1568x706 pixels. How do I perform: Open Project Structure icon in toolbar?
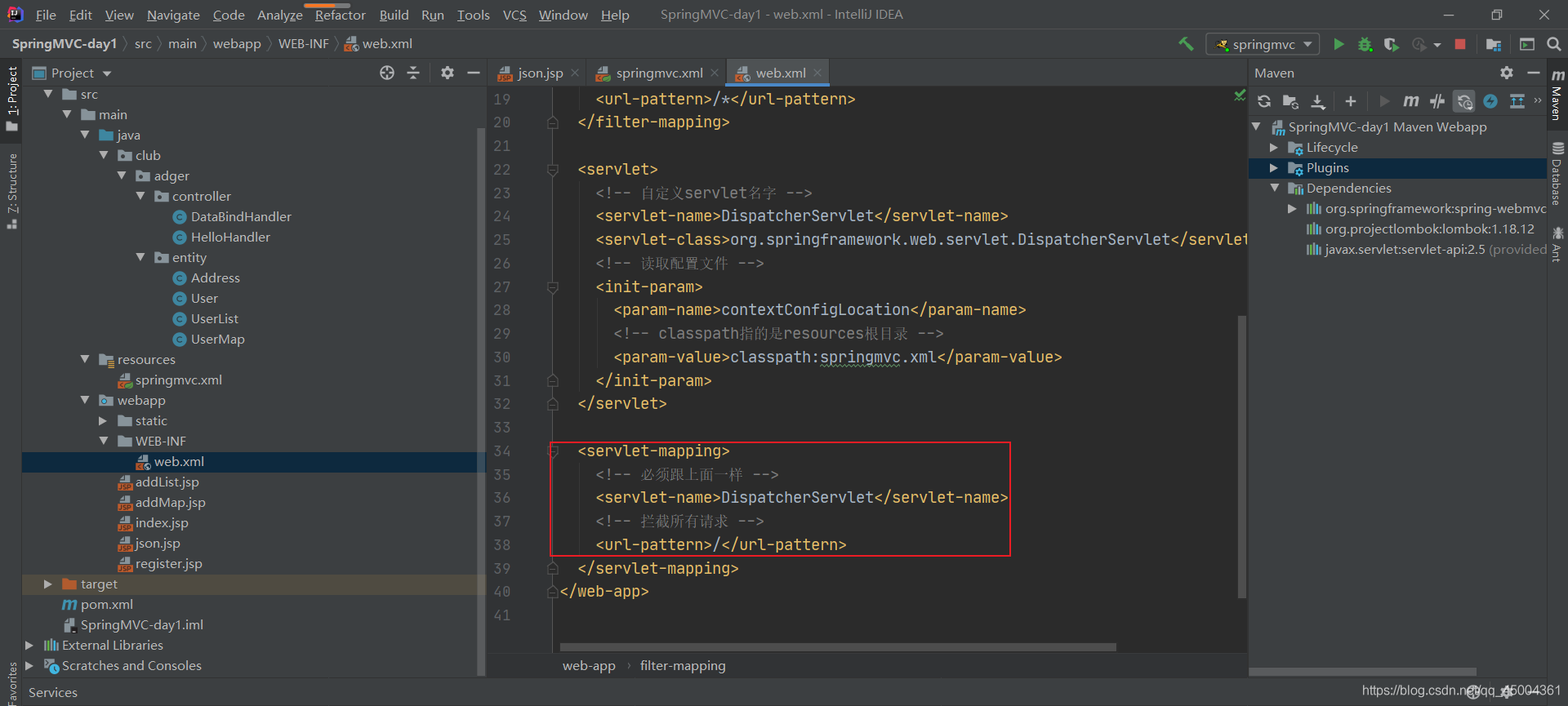[x=1494, y=44]
